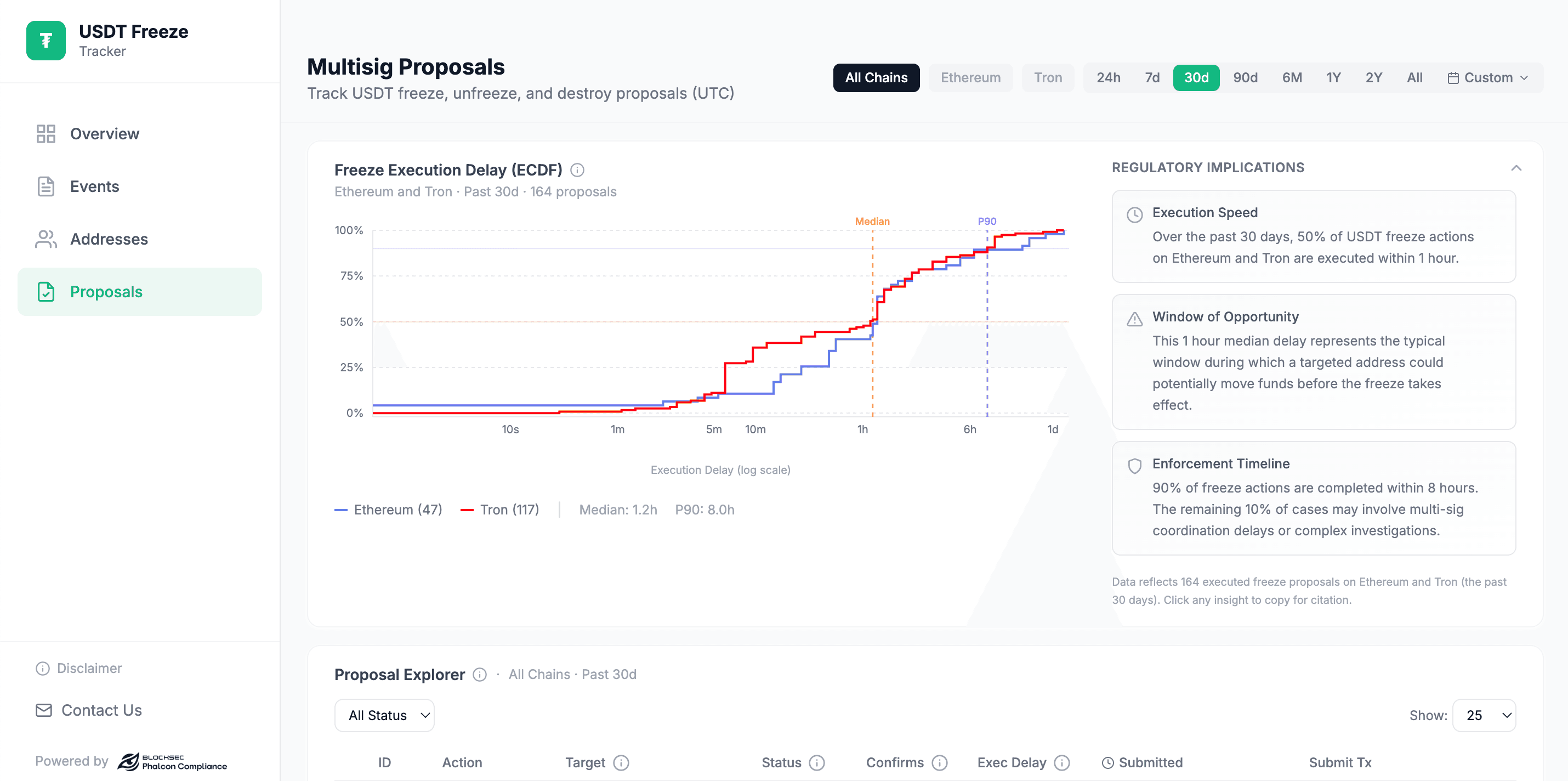
Task: Collapse the Regulatory Implications panel
Action: pyautogui.click(x=1516, y=168)
